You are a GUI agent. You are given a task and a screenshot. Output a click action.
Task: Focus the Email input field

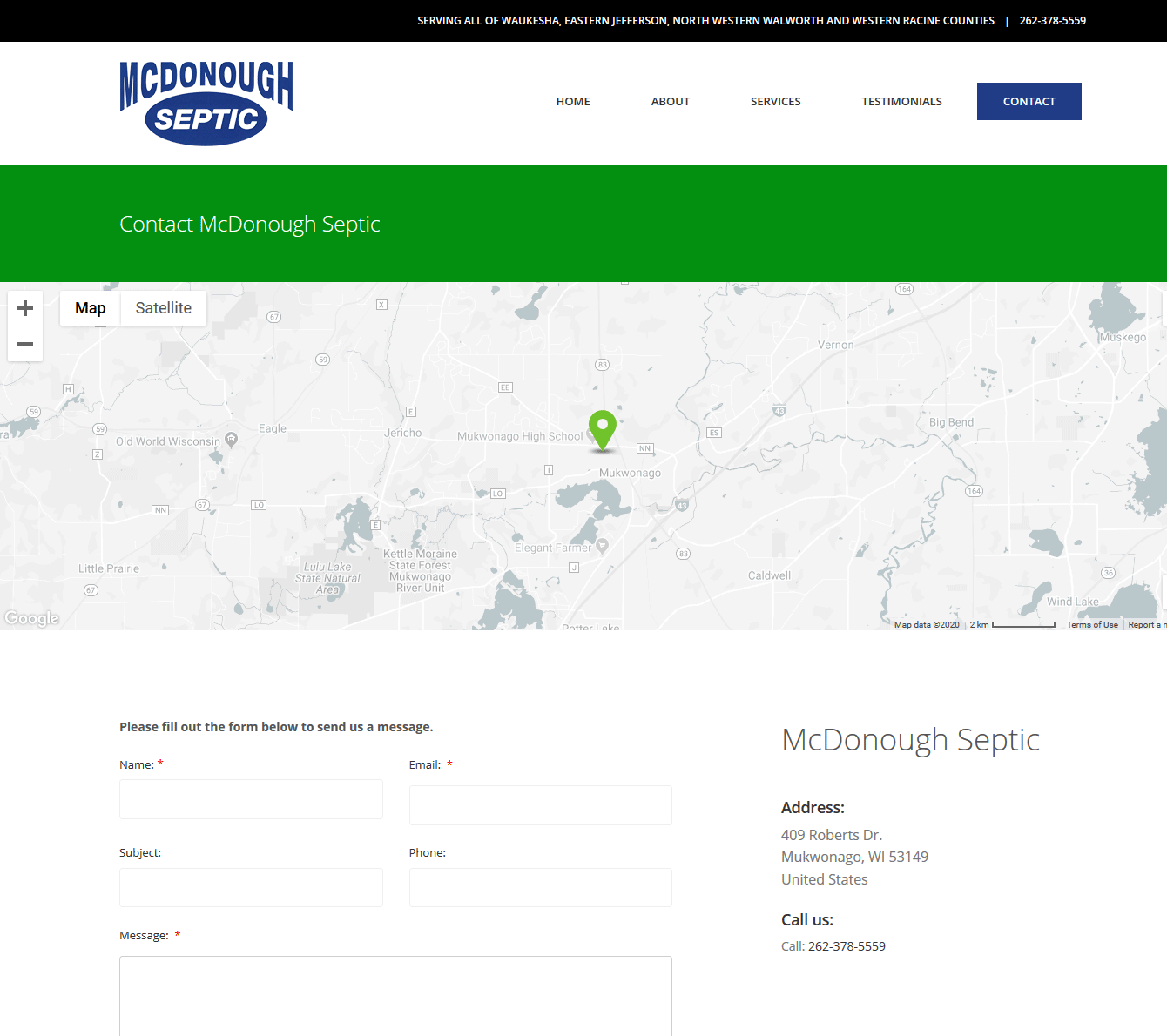(541, 805)
